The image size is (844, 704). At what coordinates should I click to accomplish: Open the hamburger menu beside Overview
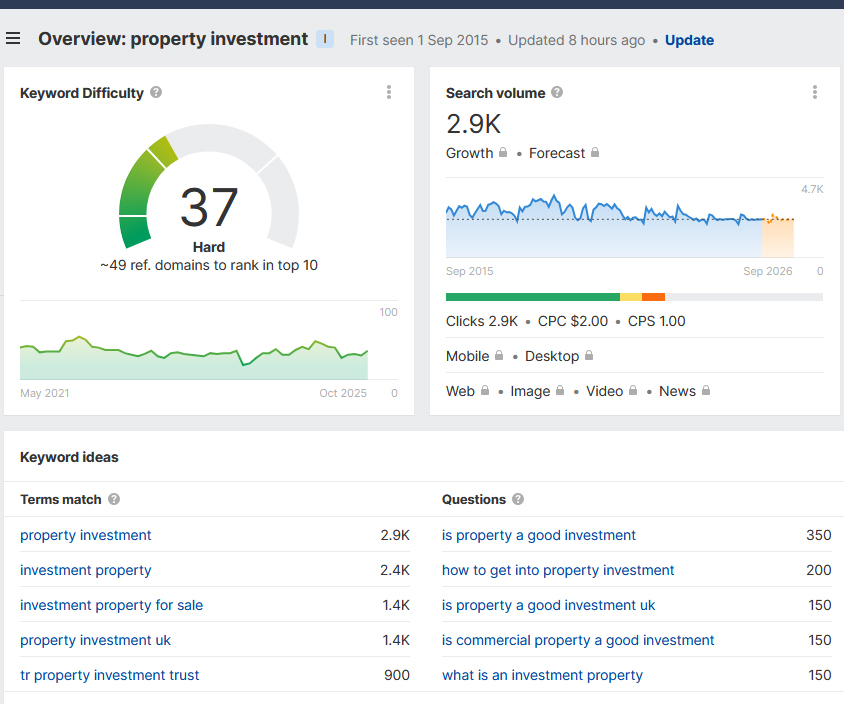coord(13,39)
